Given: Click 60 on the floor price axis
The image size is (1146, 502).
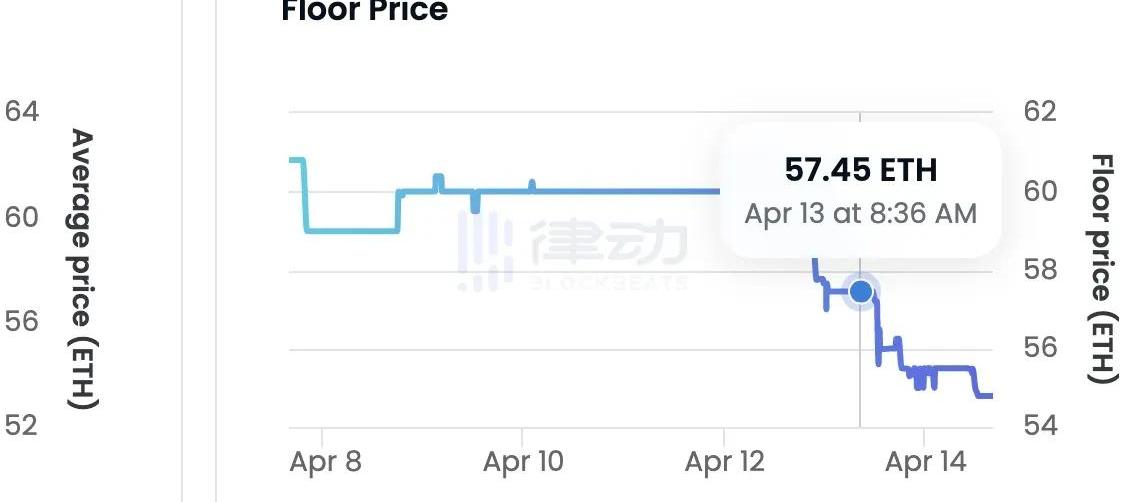Looking at the screenshot, I should click(x=1040, y=190).
